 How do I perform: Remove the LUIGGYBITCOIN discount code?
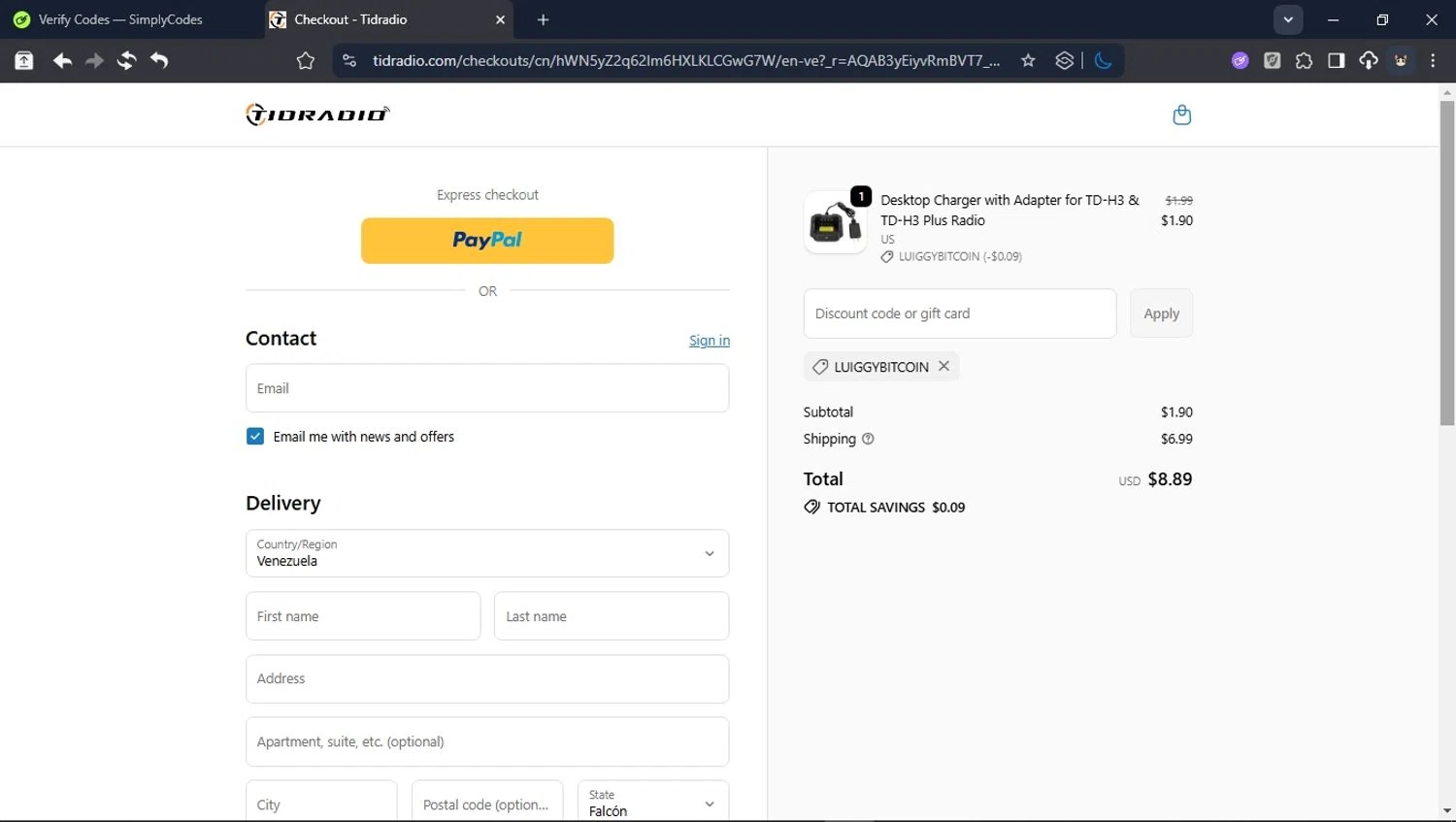click(943, 366)
